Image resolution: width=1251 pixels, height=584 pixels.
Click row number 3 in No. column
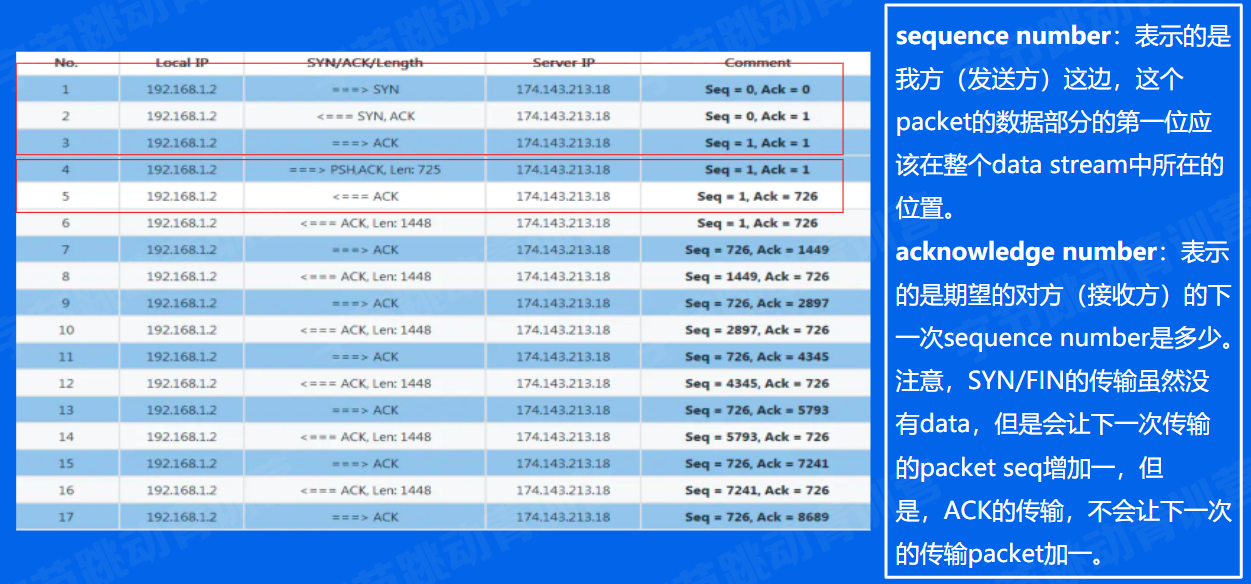tap(66, 143)
